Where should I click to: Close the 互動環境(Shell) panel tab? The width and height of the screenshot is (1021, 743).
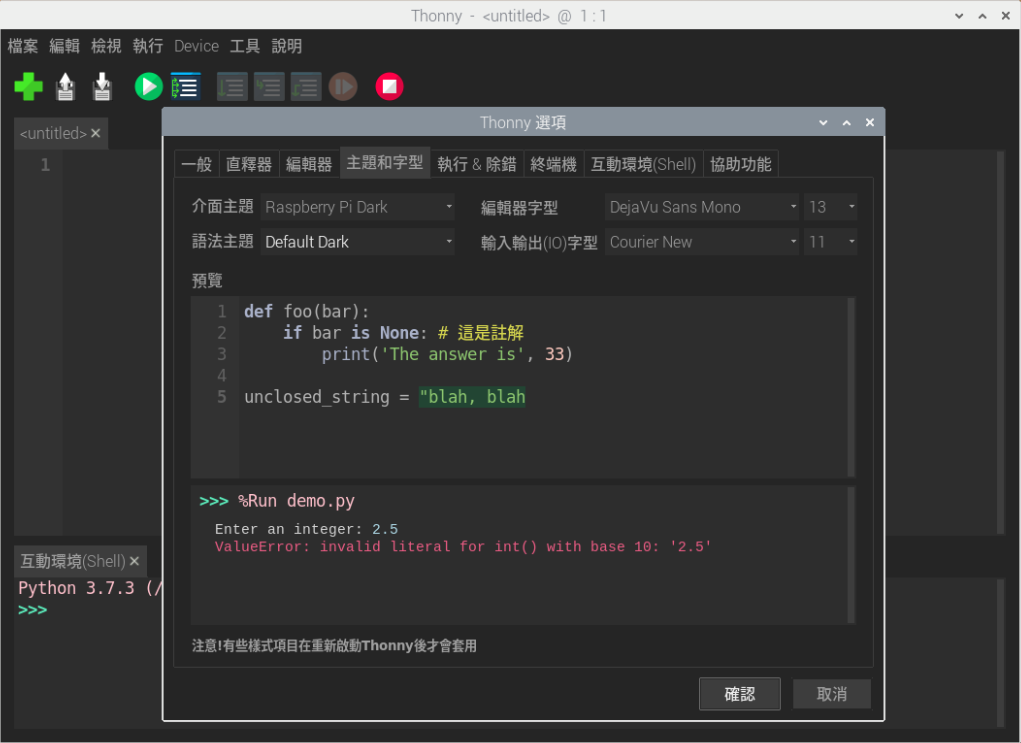(x=134, y=561)
